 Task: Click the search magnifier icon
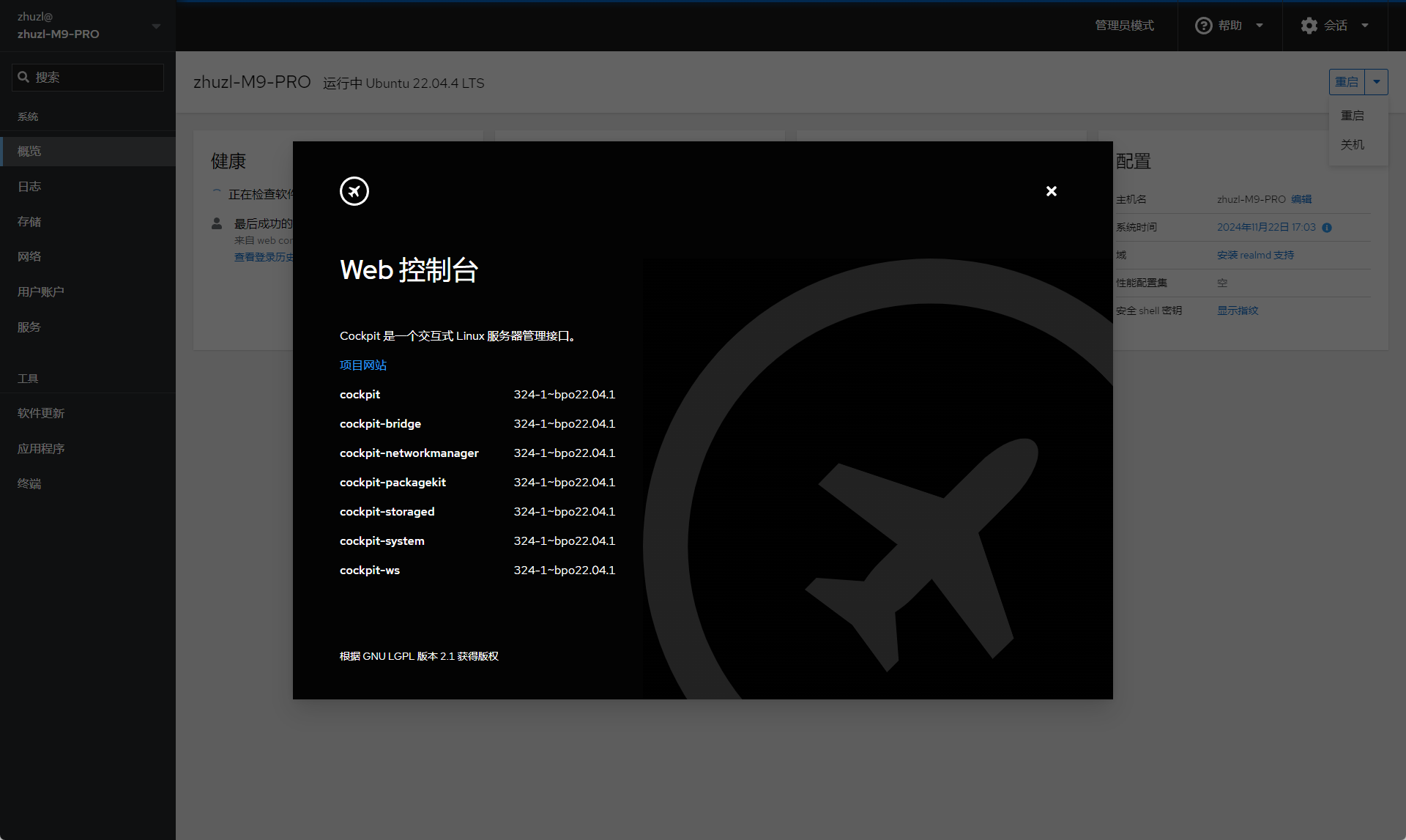click(x=23, y=77)
